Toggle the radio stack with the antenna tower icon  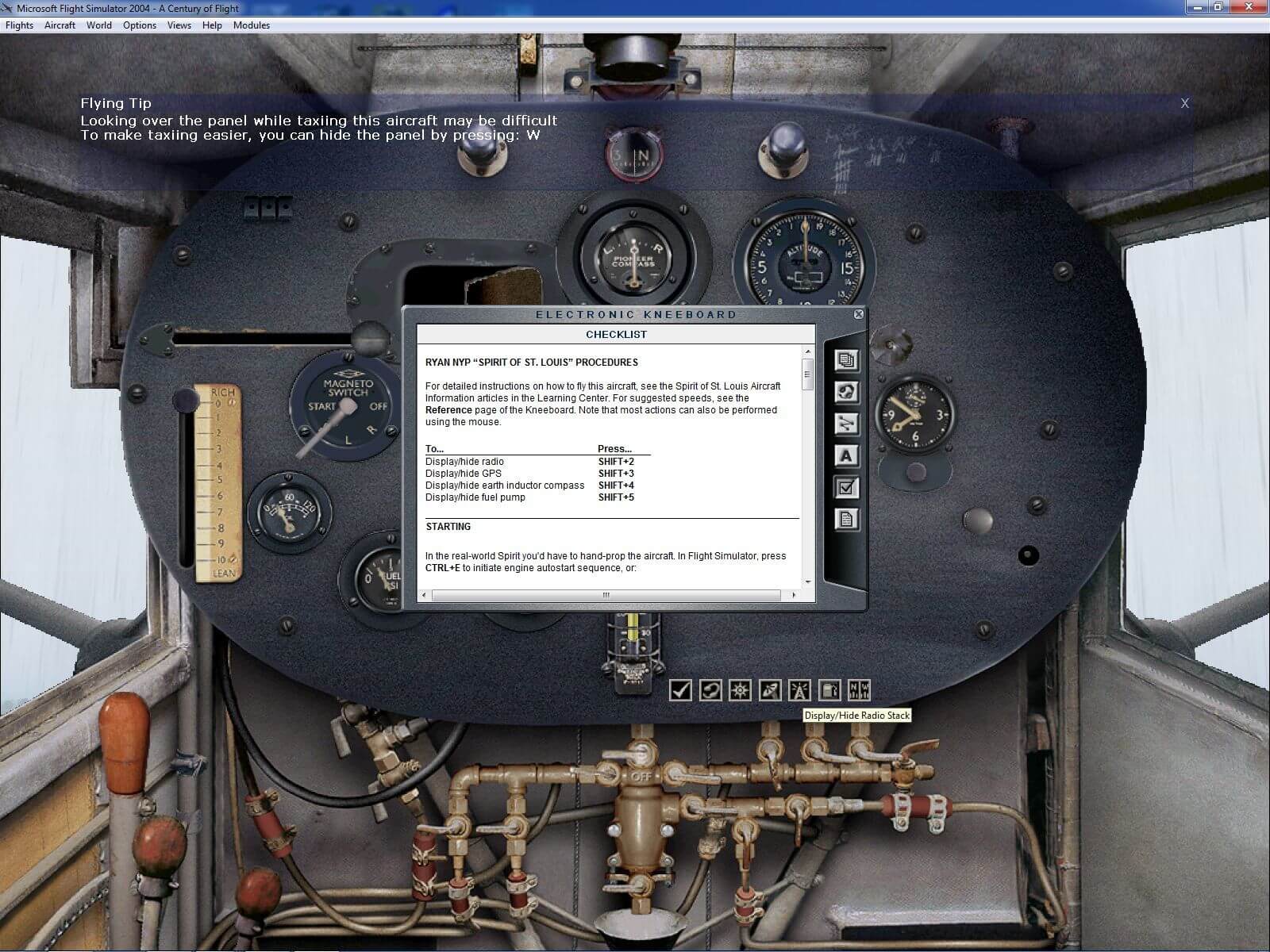pos(799,690)
